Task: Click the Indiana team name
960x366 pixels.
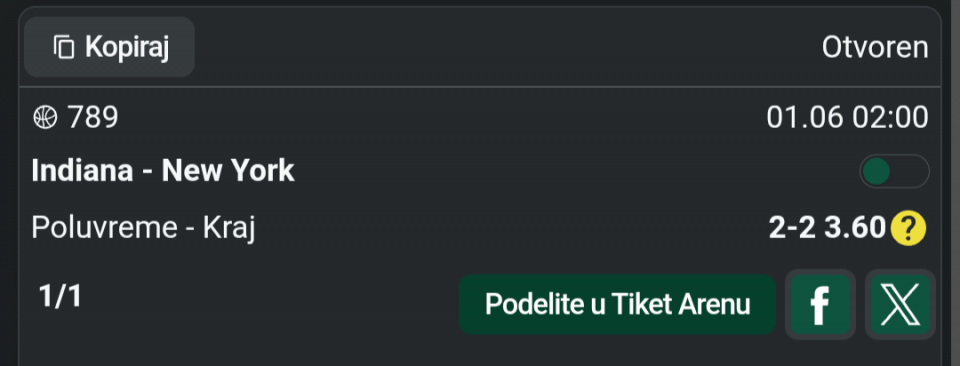Action: 82,171
